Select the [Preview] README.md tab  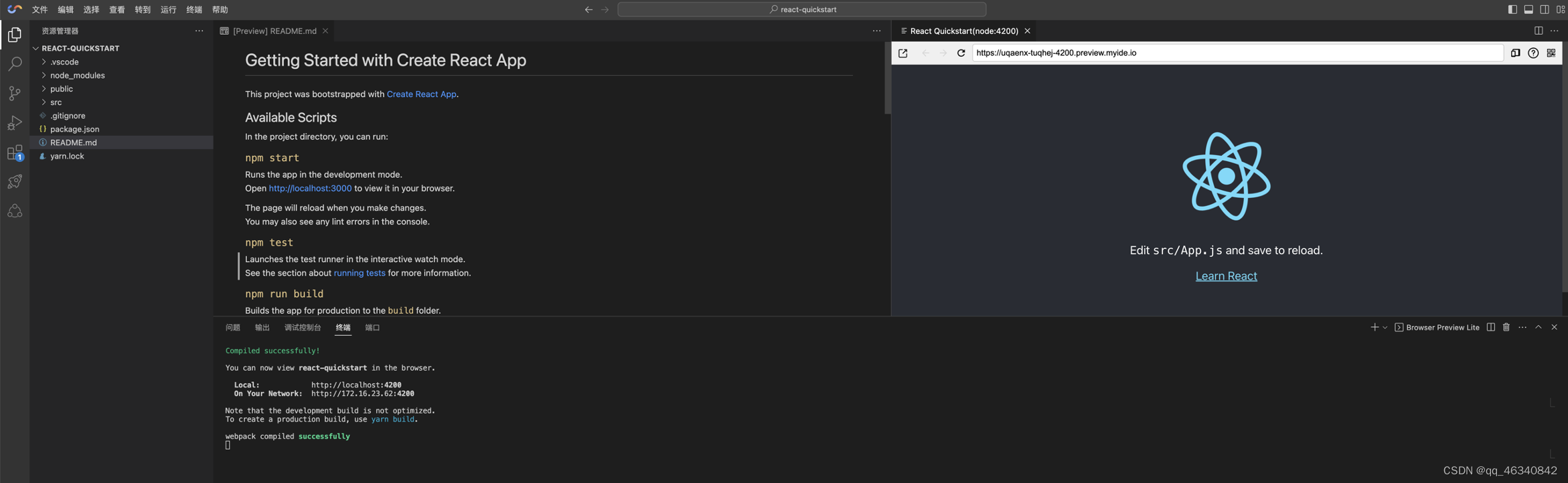tap(275, 31)
